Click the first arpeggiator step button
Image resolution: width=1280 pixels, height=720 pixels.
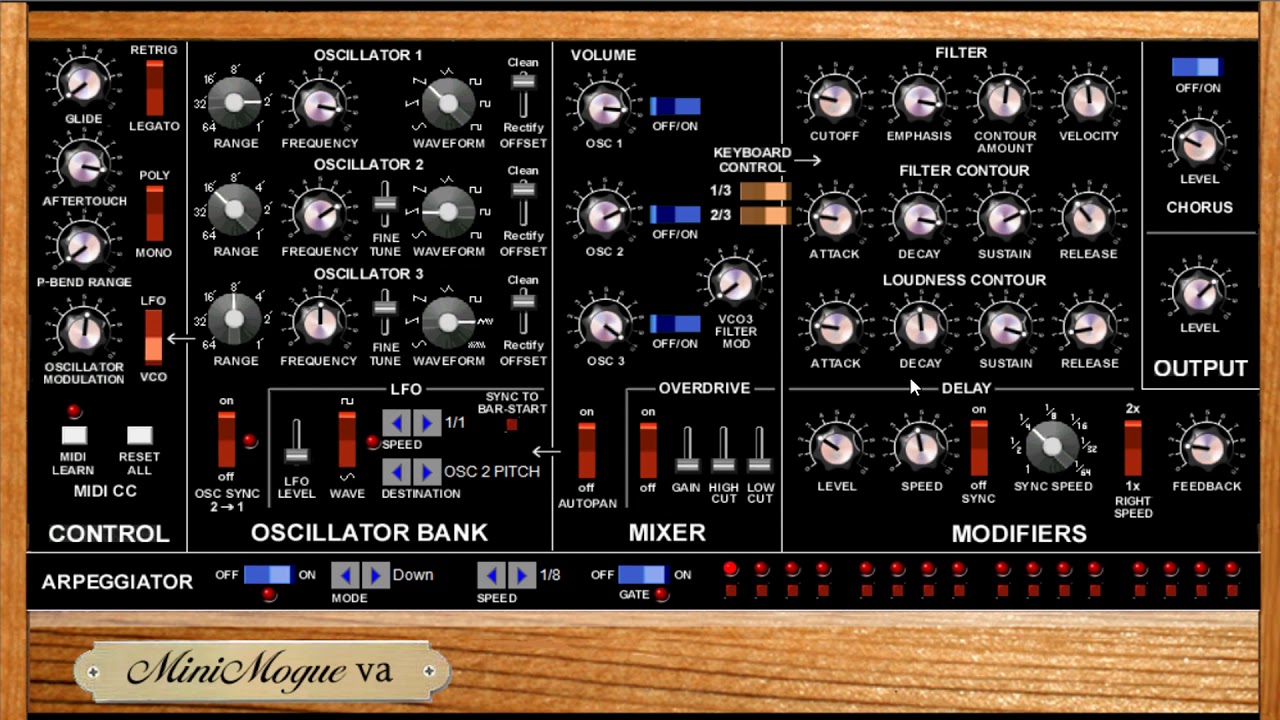point(731,591)
